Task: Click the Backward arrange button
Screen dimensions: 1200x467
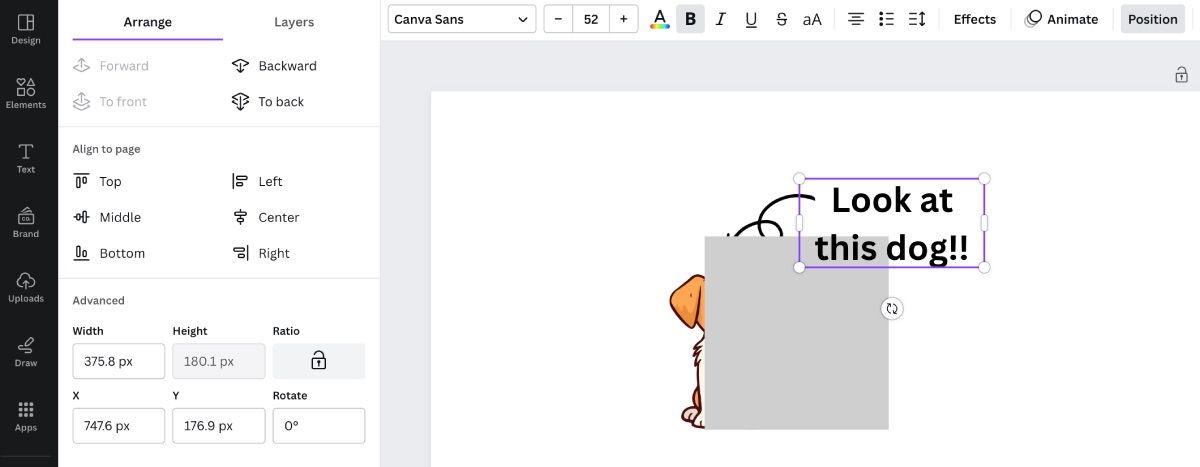Action: point(274,66)
